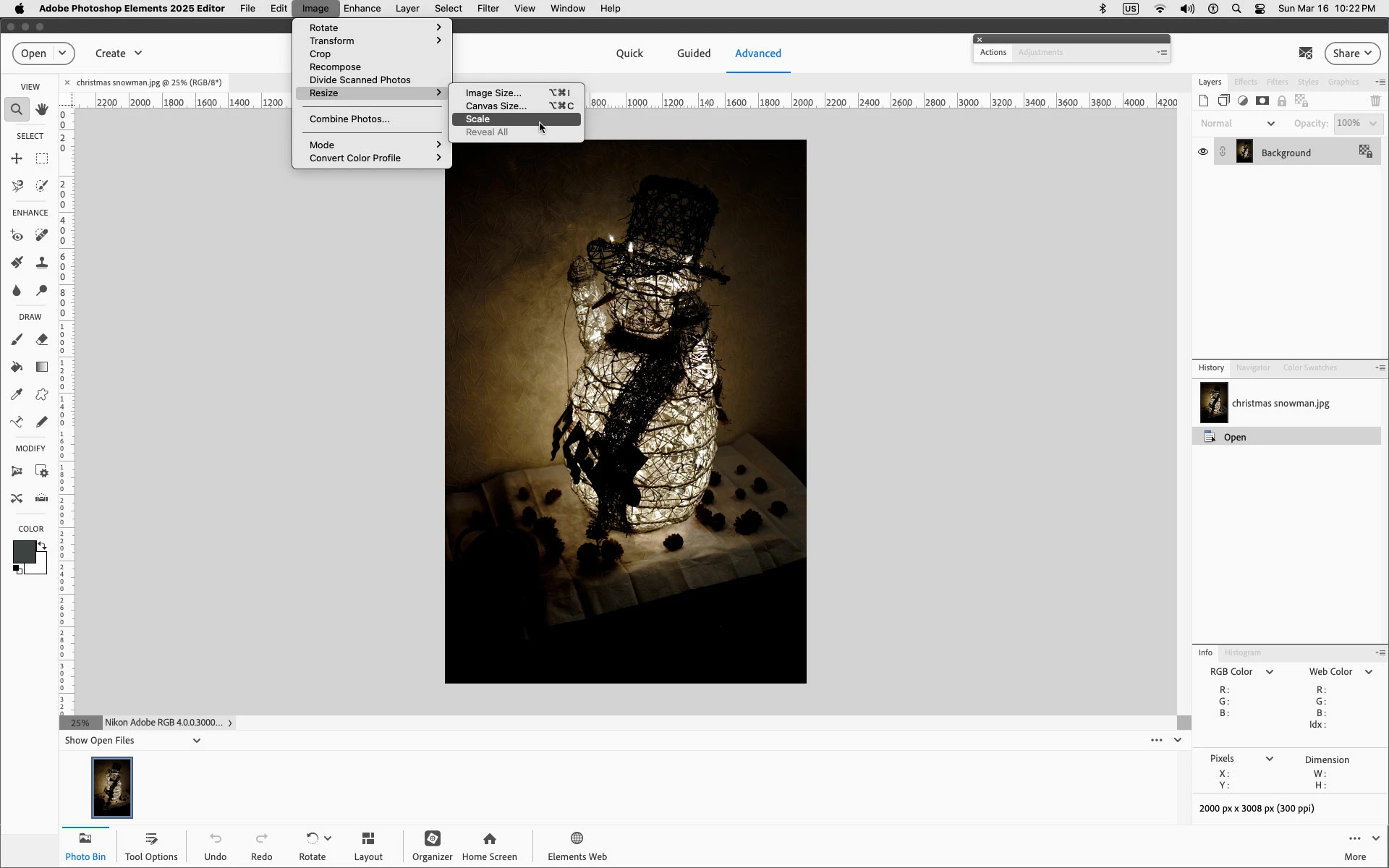Click christmas snowman thumbnail in Photo Bin
The image size is (1389, 868).
point(112,787)
